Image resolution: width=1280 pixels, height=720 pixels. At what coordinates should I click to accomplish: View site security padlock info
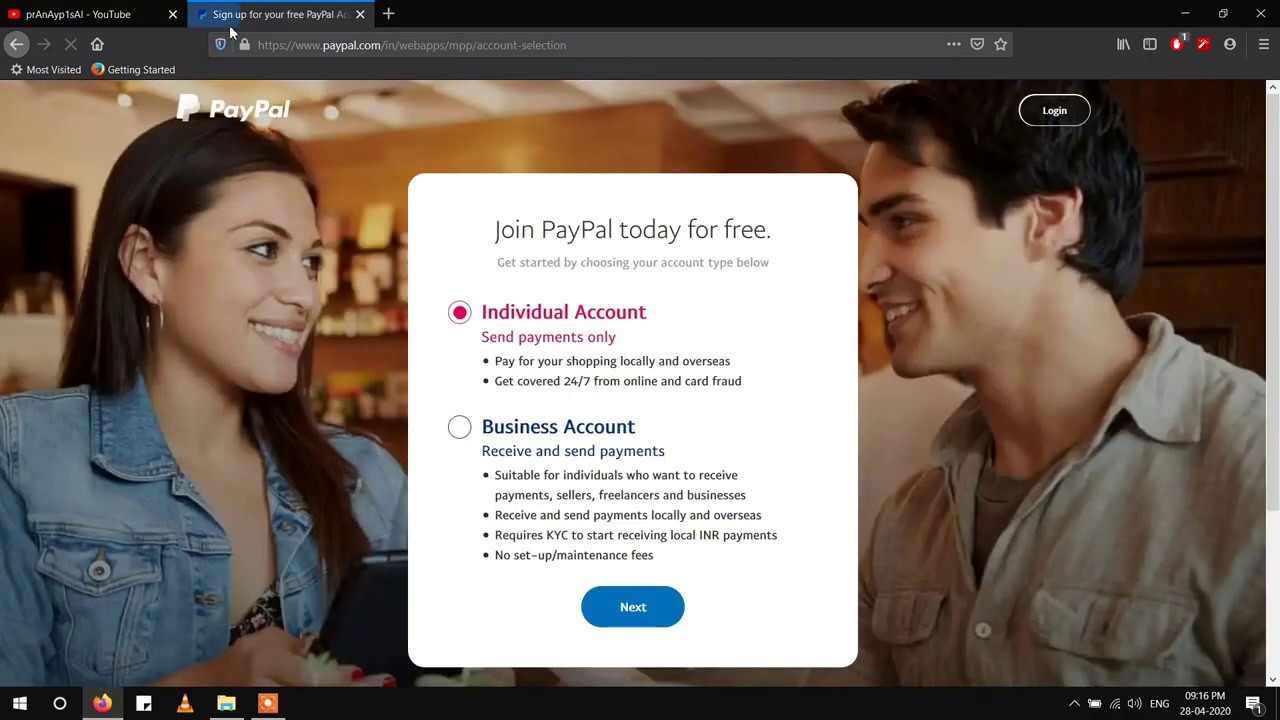coord(244,45)
